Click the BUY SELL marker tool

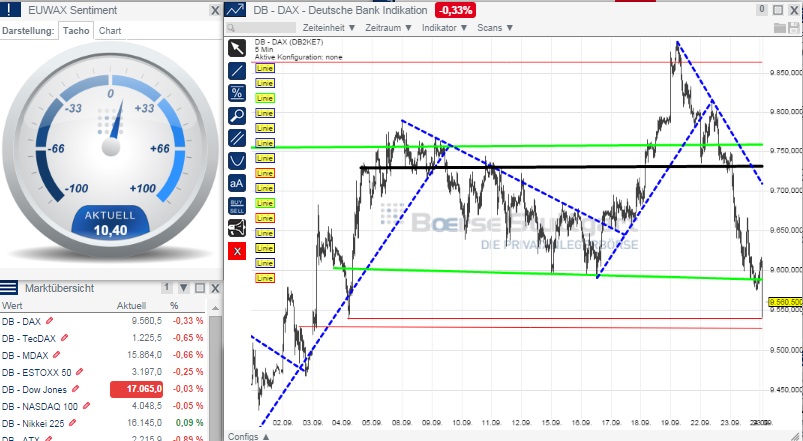point(237,206)
